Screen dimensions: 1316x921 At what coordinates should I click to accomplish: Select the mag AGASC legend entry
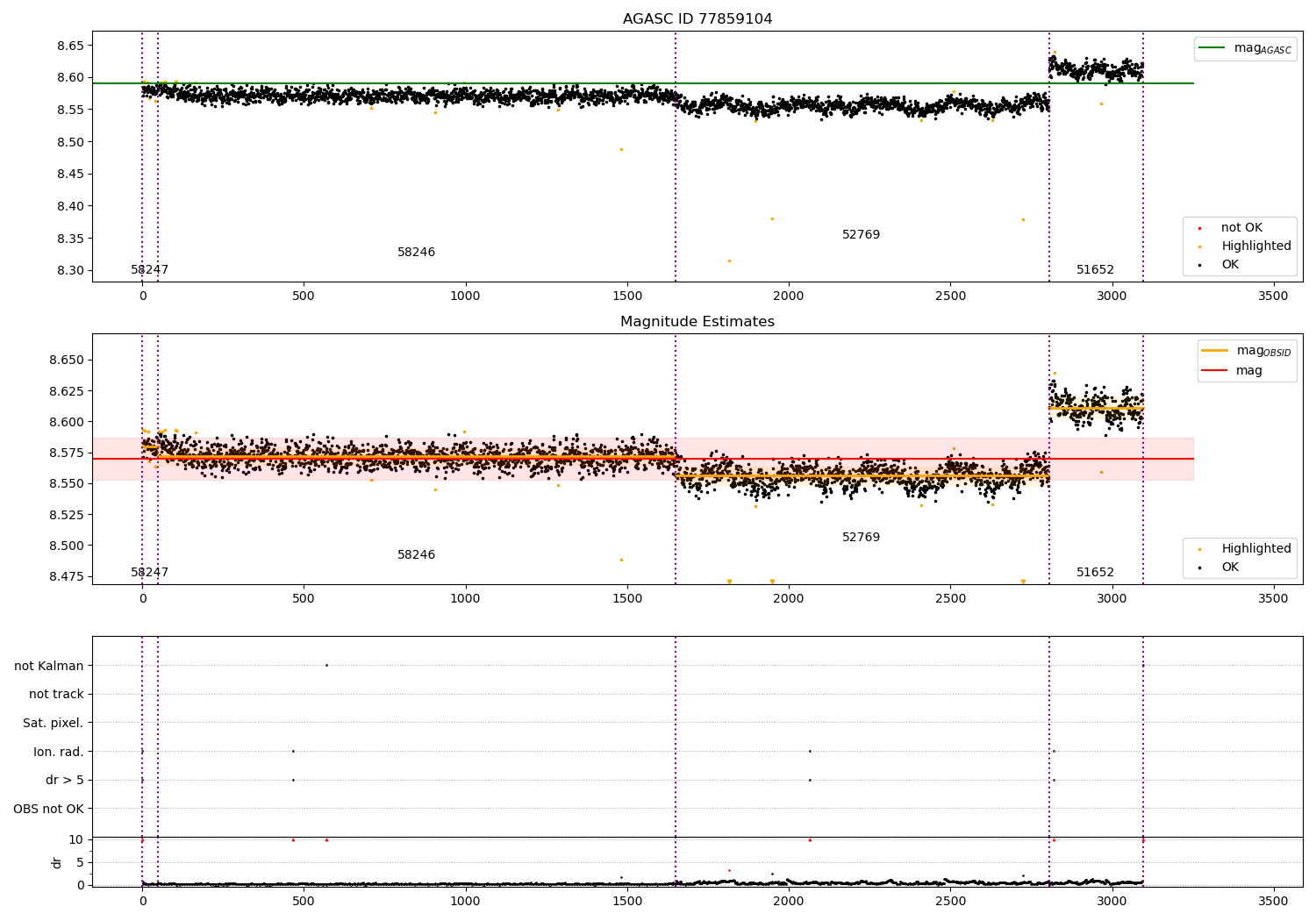[1245, 48]
